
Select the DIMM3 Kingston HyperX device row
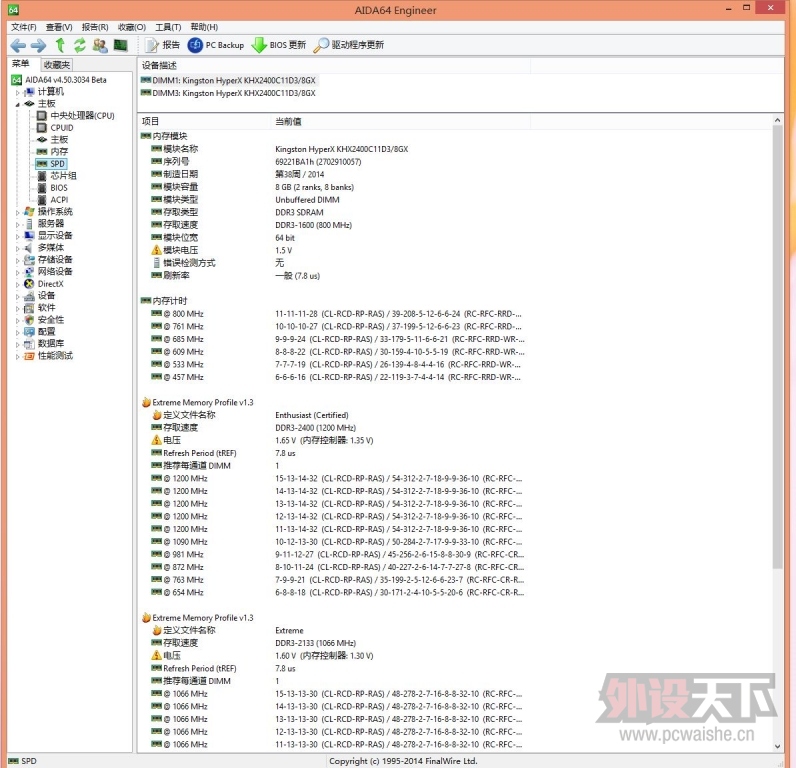[228, 93]
